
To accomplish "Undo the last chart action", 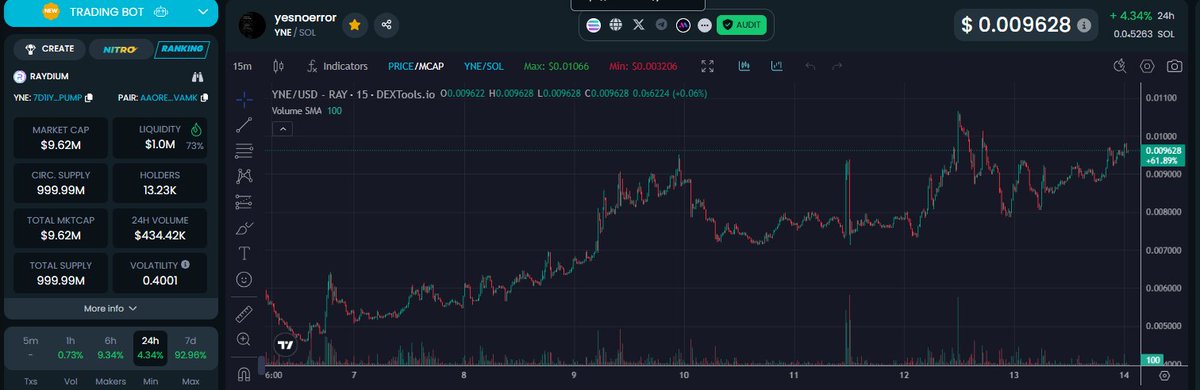I will coord(811,66).
